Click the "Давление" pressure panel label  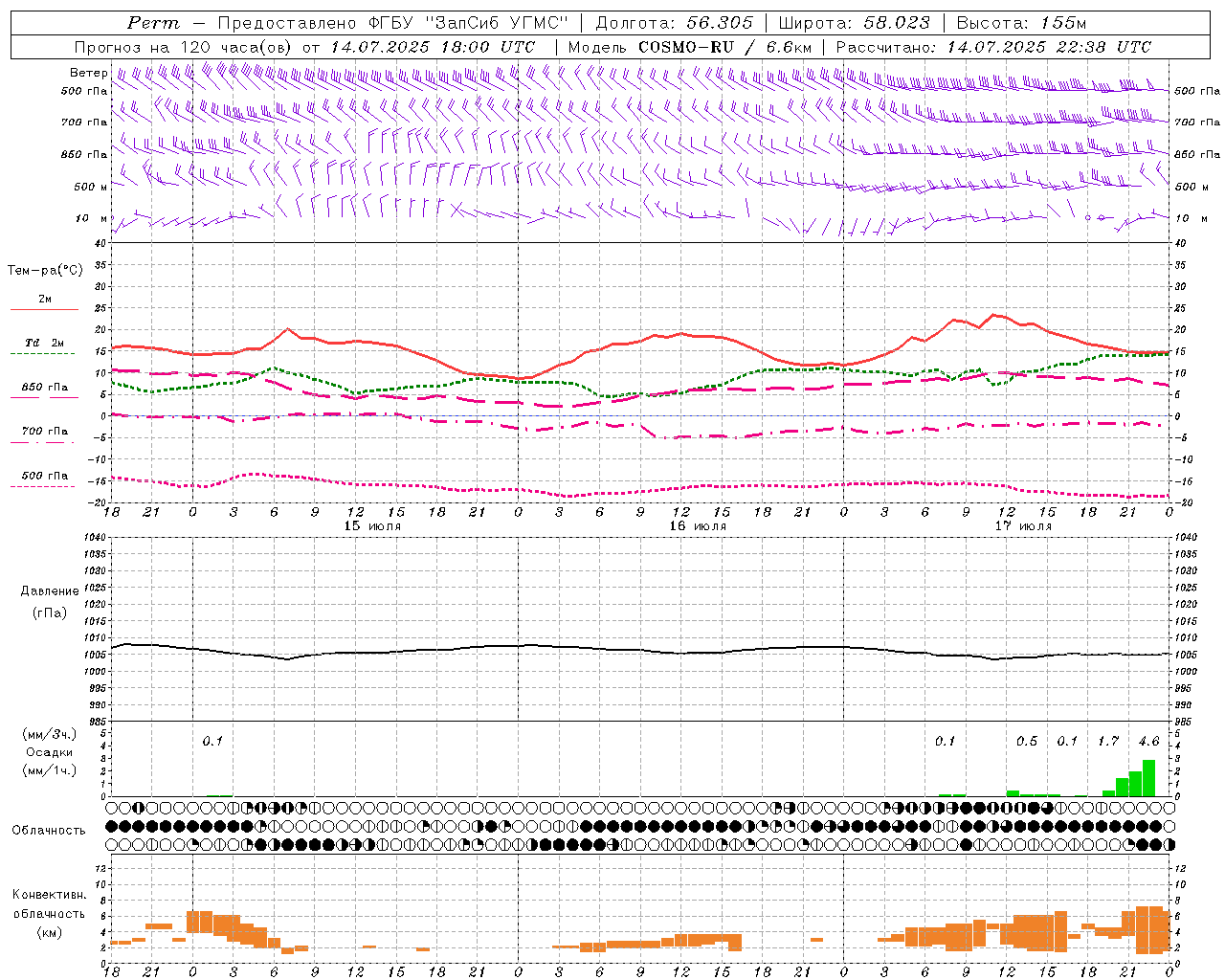click(x=50, y=591)
